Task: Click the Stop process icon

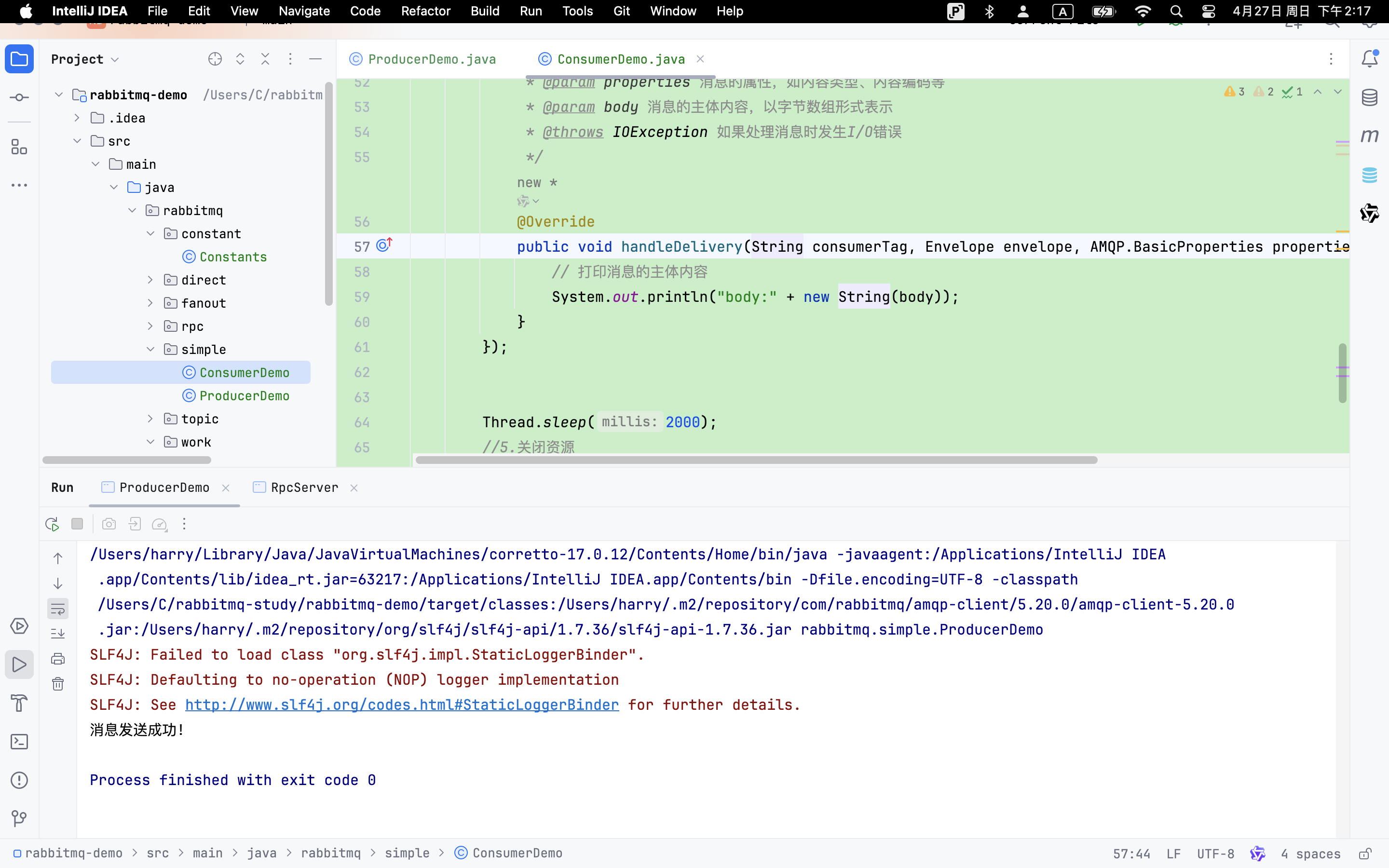Action: coord(77,524)
